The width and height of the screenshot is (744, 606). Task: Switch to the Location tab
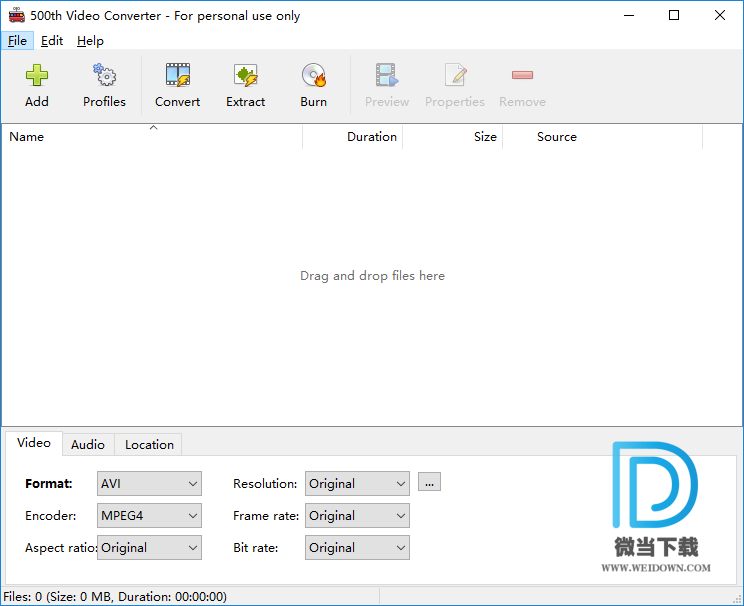[x=149, y=445]
